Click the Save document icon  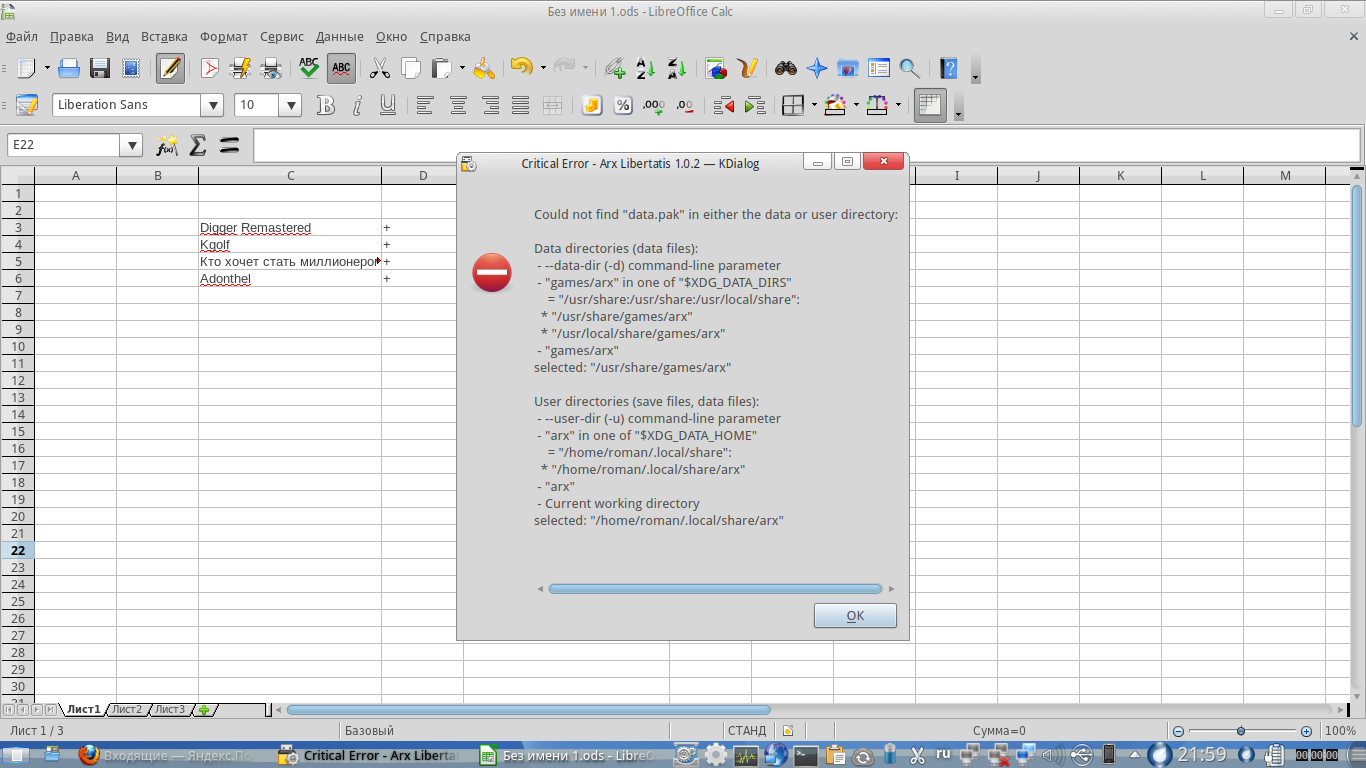coord(100,68)
